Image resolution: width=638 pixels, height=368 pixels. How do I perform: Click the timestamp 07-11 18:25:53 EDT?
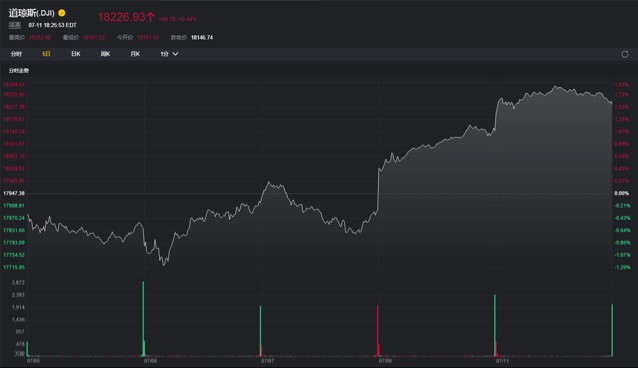52,25
